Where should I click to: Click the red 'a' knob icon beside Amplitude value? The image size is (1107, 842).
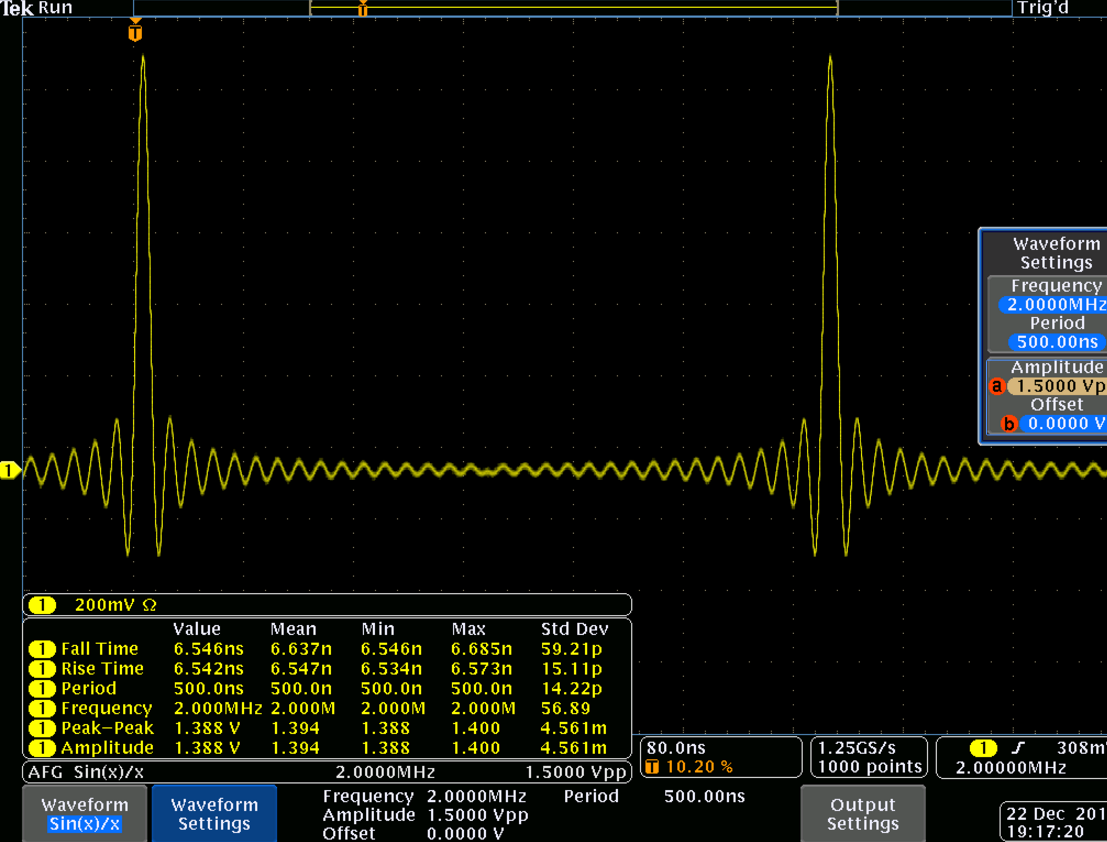[x=997, y=386]
